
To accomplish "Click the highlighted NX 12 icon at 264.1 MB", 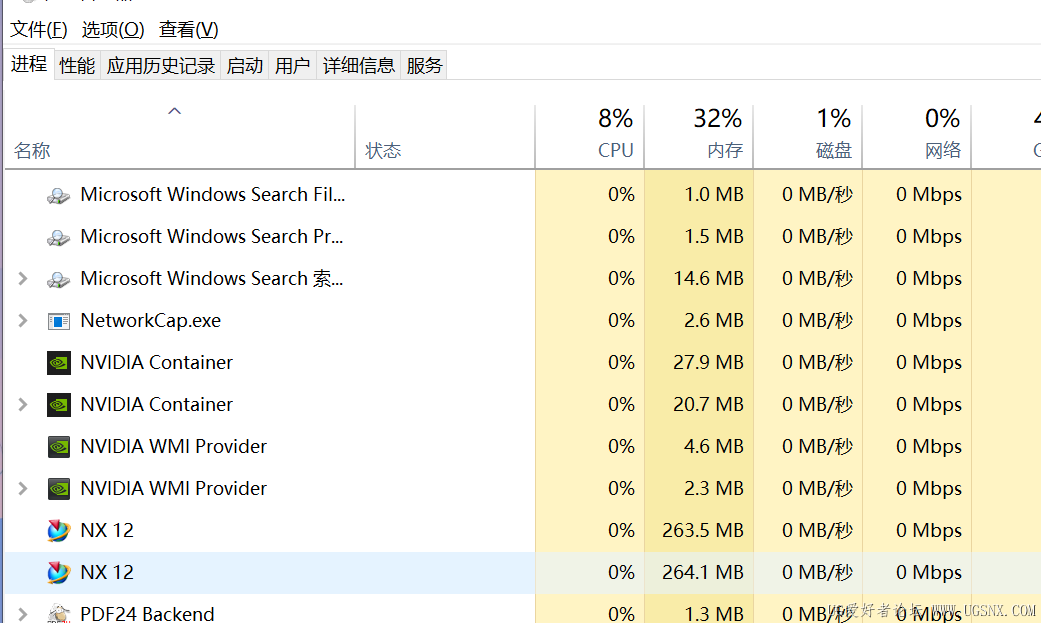I will [x=58, y=573].
